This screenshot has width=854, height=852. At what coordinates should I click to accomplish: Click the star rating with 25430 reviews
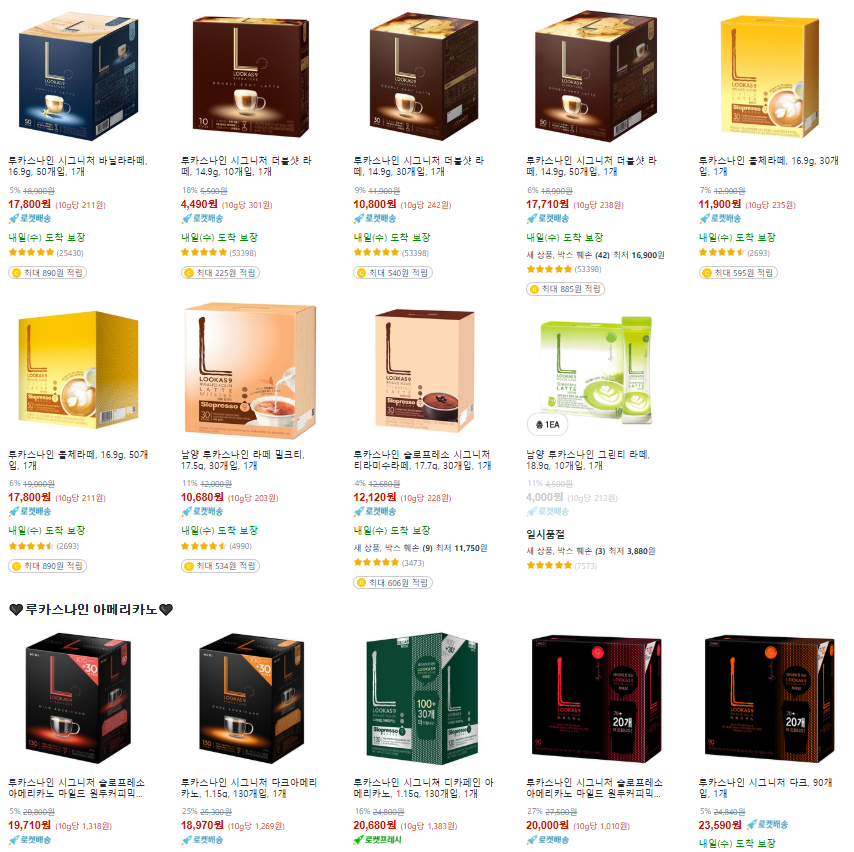point(31,252)
